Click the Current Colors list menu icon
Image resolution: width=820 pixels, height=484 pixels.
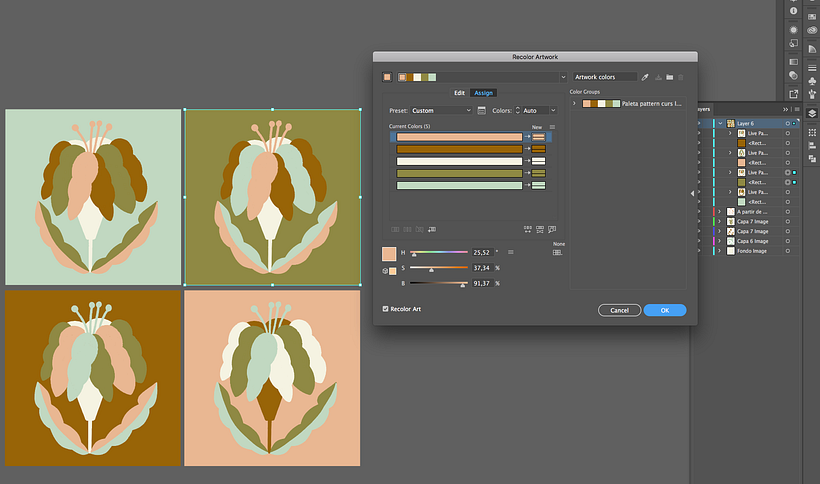tap(552, 127)
